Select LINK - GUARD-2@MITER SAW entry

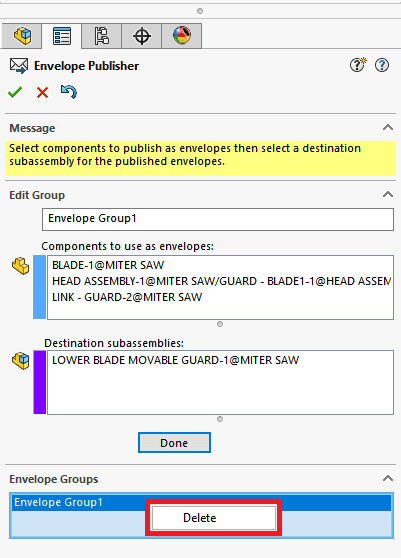(x=127, y=297)
